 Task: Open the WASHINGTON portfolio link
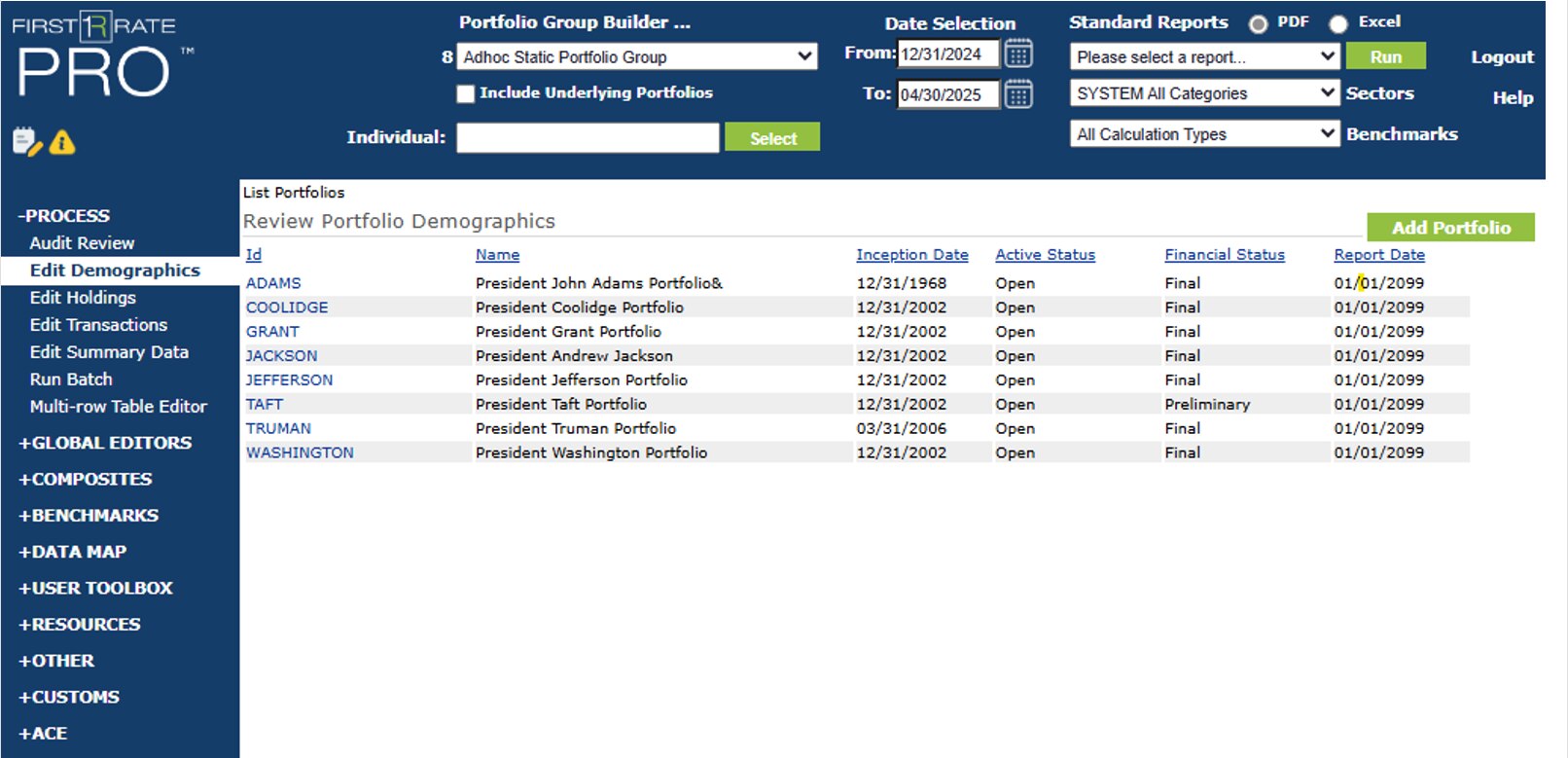[300, 452]
